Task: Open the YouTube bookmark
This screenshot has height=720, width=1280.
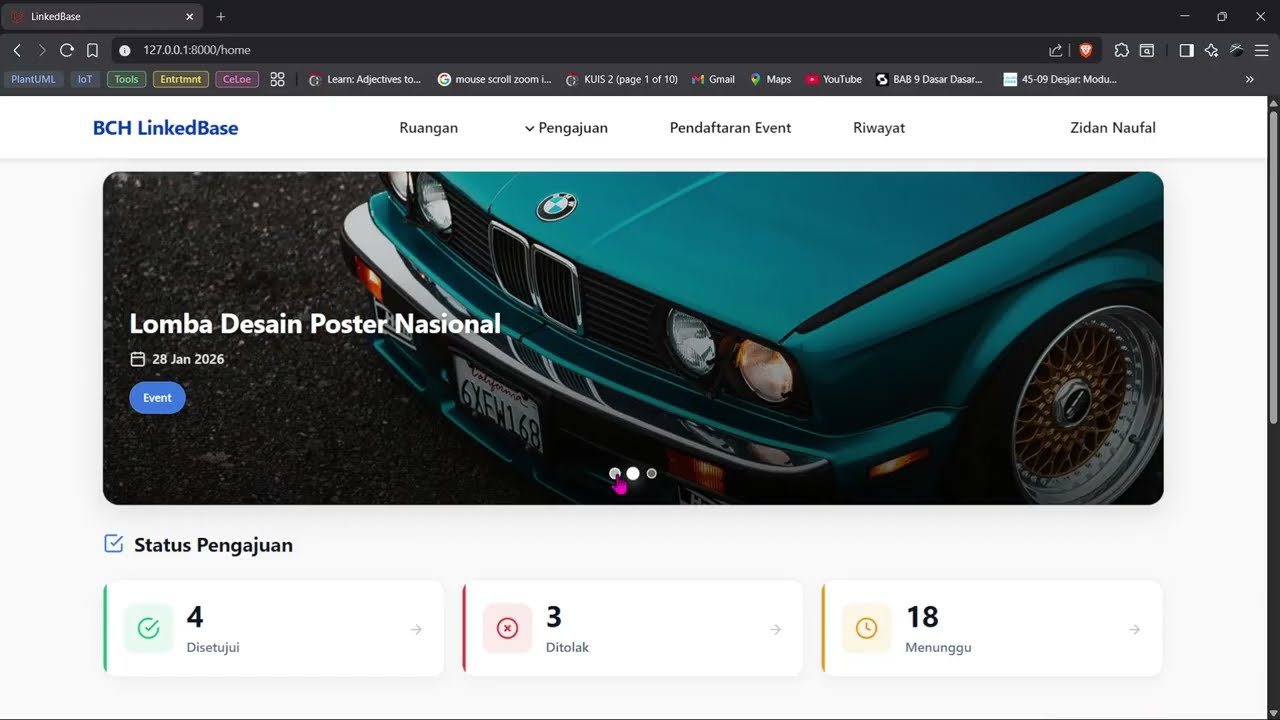Action: coord(834,79)
